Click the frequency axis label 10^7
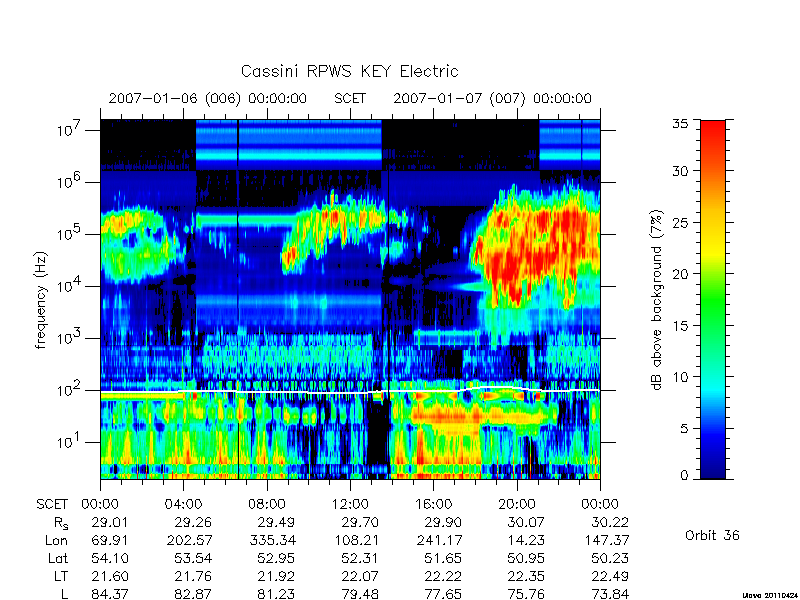The width and height of the screenshot is (800, 600). 69,130
